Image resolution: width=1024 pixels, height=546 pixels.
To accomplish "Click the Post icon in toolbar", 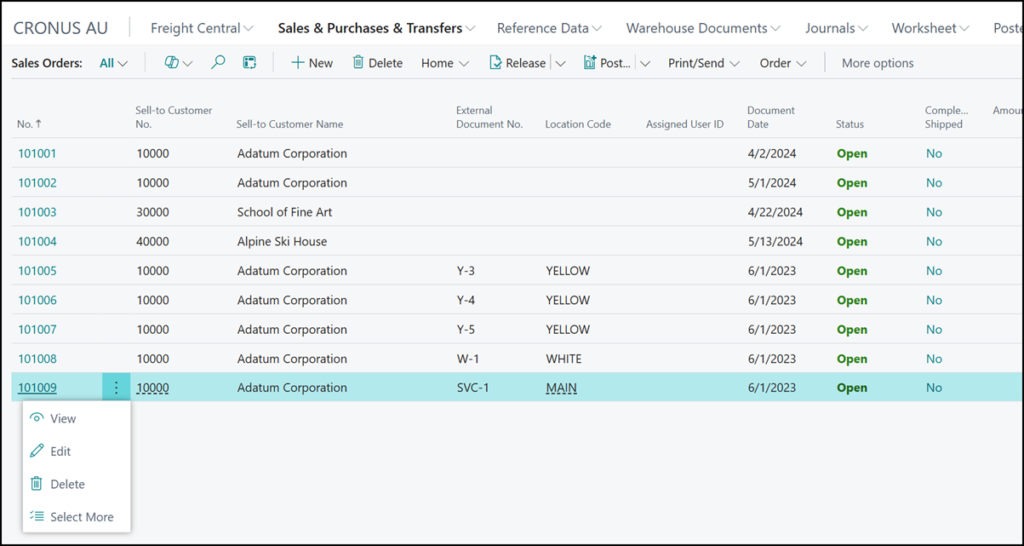I will 589,63.
